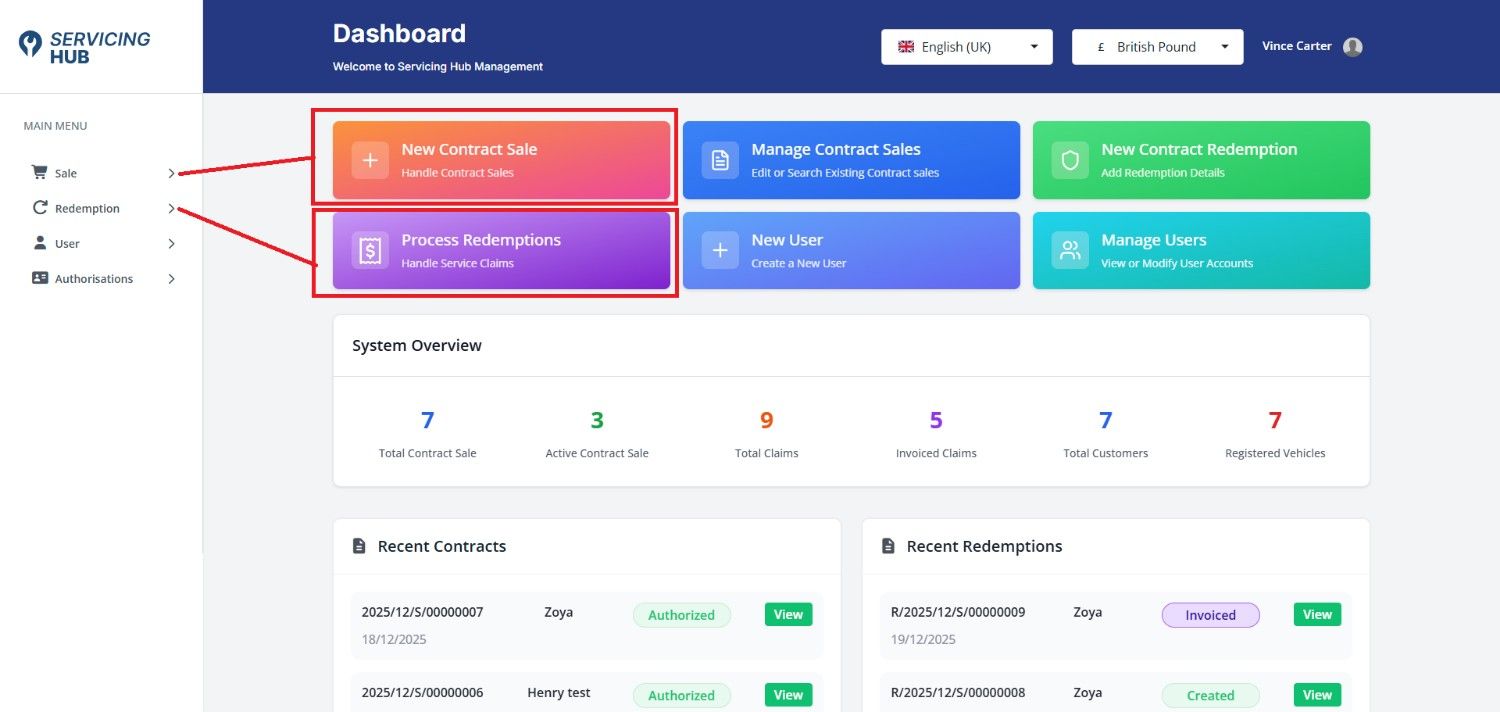The height and width of the screenshot is (712, 1500).
Task: Open the English (UK) language dropdown
Action: click(966, 47)
